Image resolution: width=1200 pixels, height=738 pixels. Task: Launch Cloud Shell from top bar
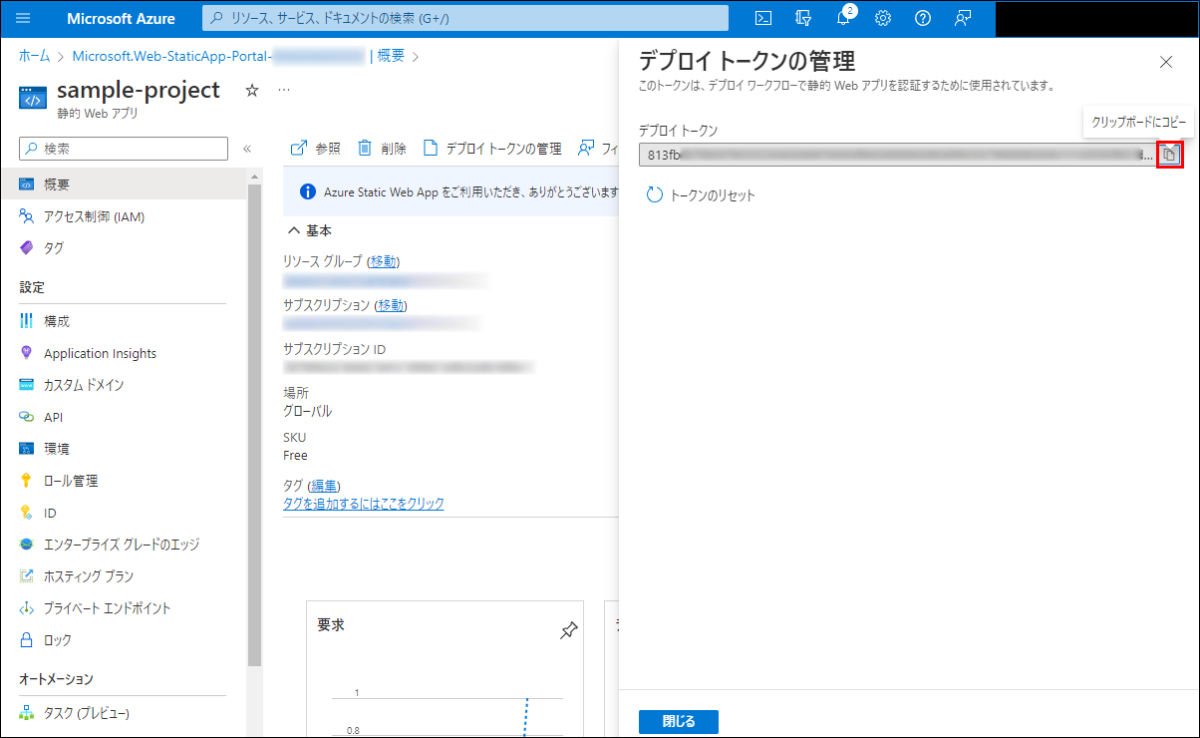coord(763,18)
